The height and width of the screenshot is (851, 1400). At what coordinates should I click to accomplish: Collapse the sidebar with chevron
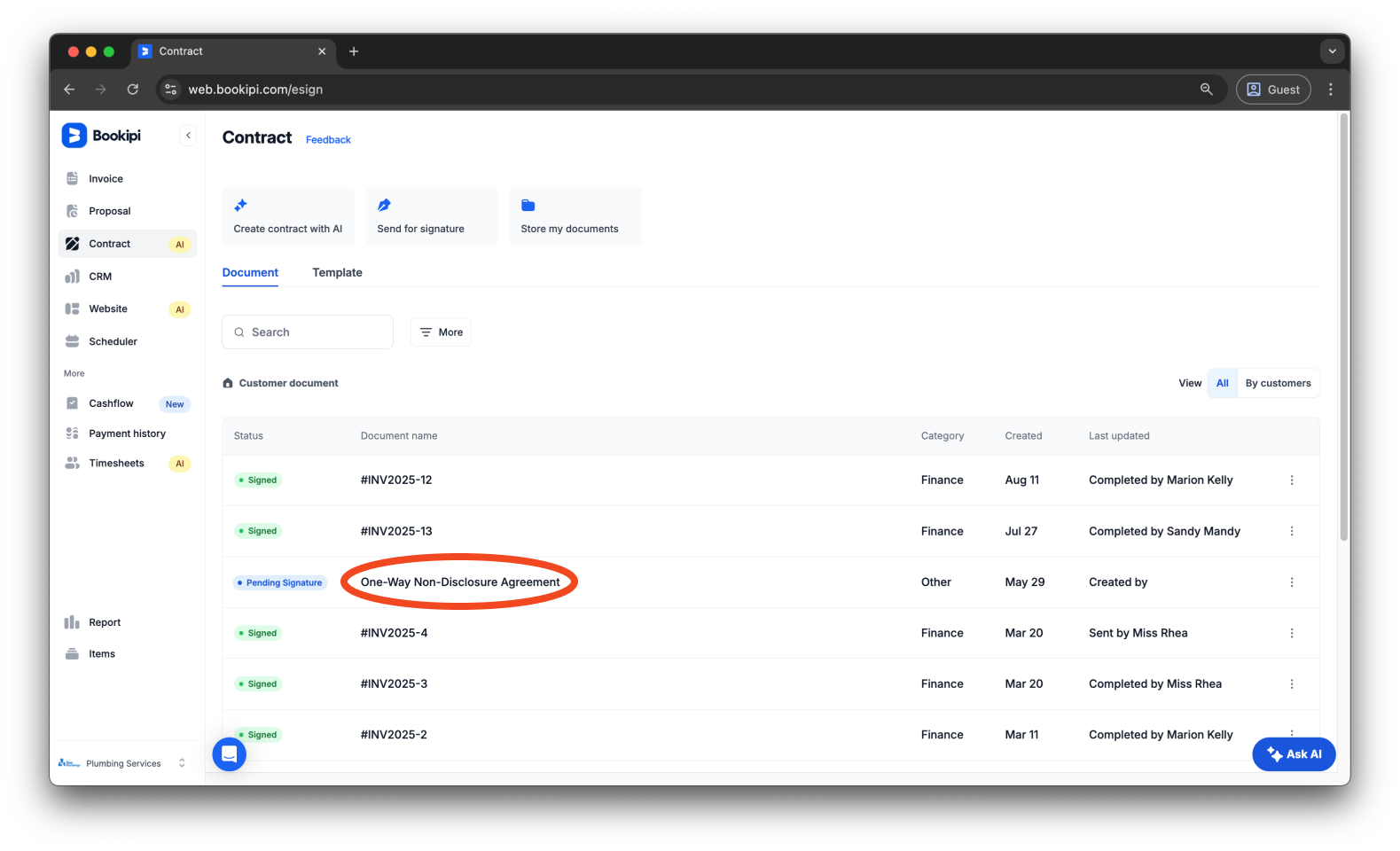click(x=188, y=136)
